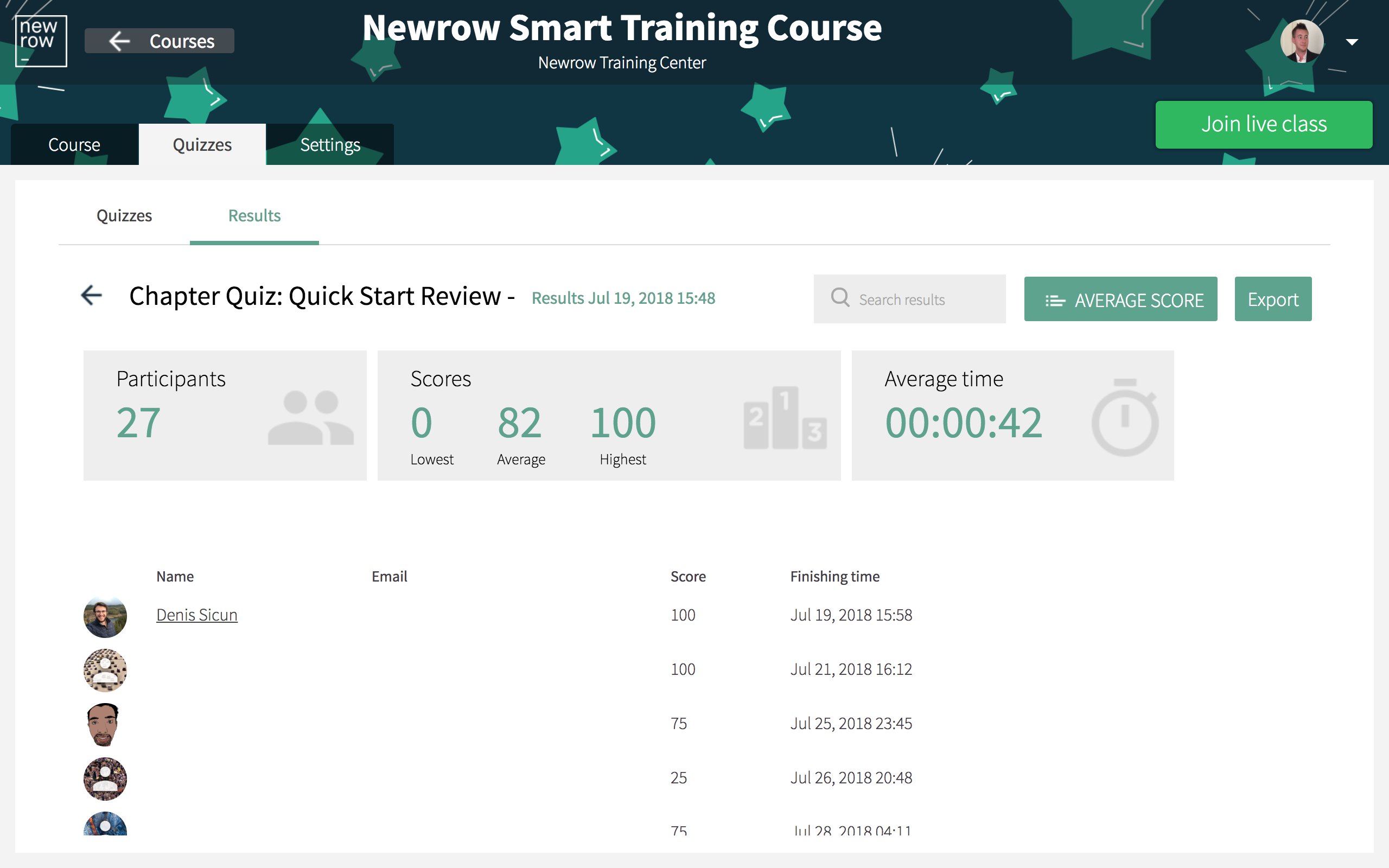This screenshot has width=1389, height=868.
Task: Select the Results sub-tab
Action: pos(254,216)
